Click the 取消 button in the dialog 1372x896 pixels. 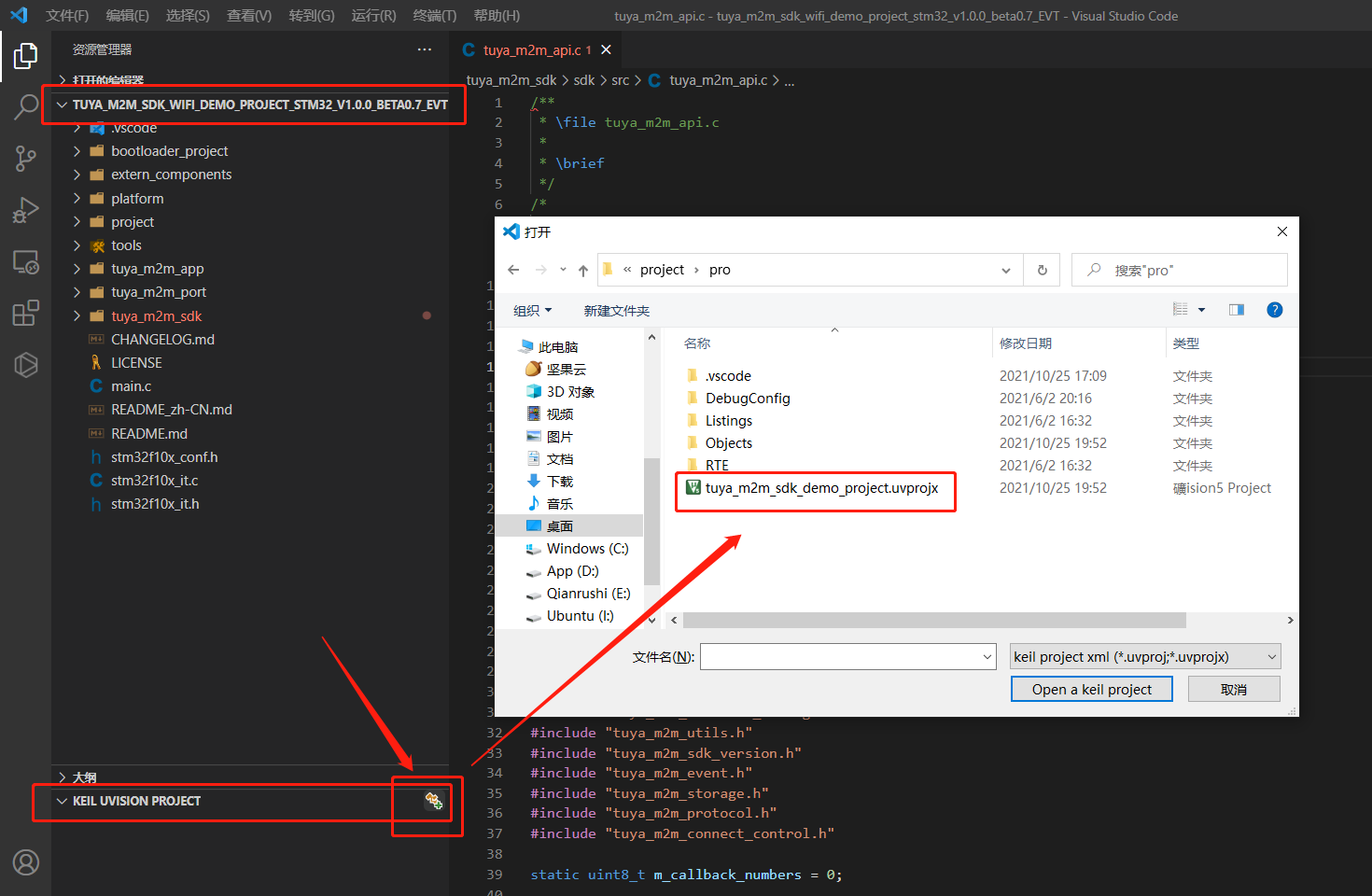coord(1234,688)
